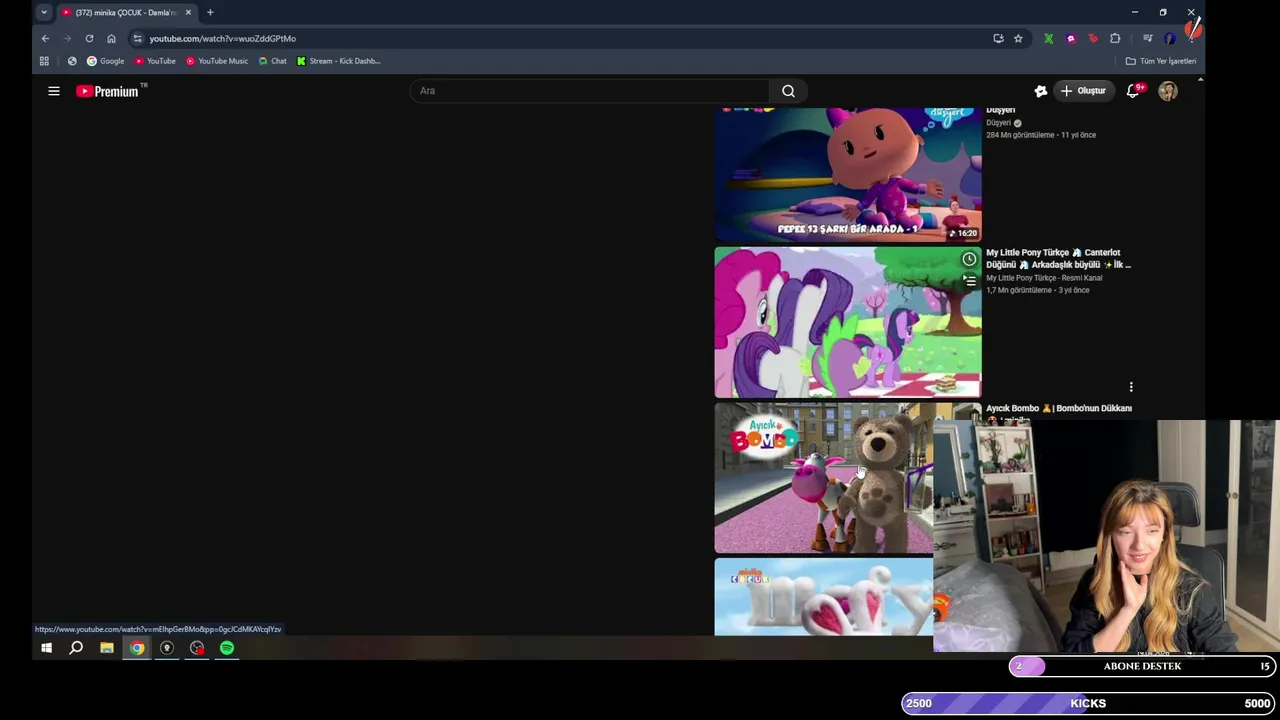Open the YouTube bookmark
Image resolution: width=1280 pixels, height=720 pixels.
click(155, 61)
